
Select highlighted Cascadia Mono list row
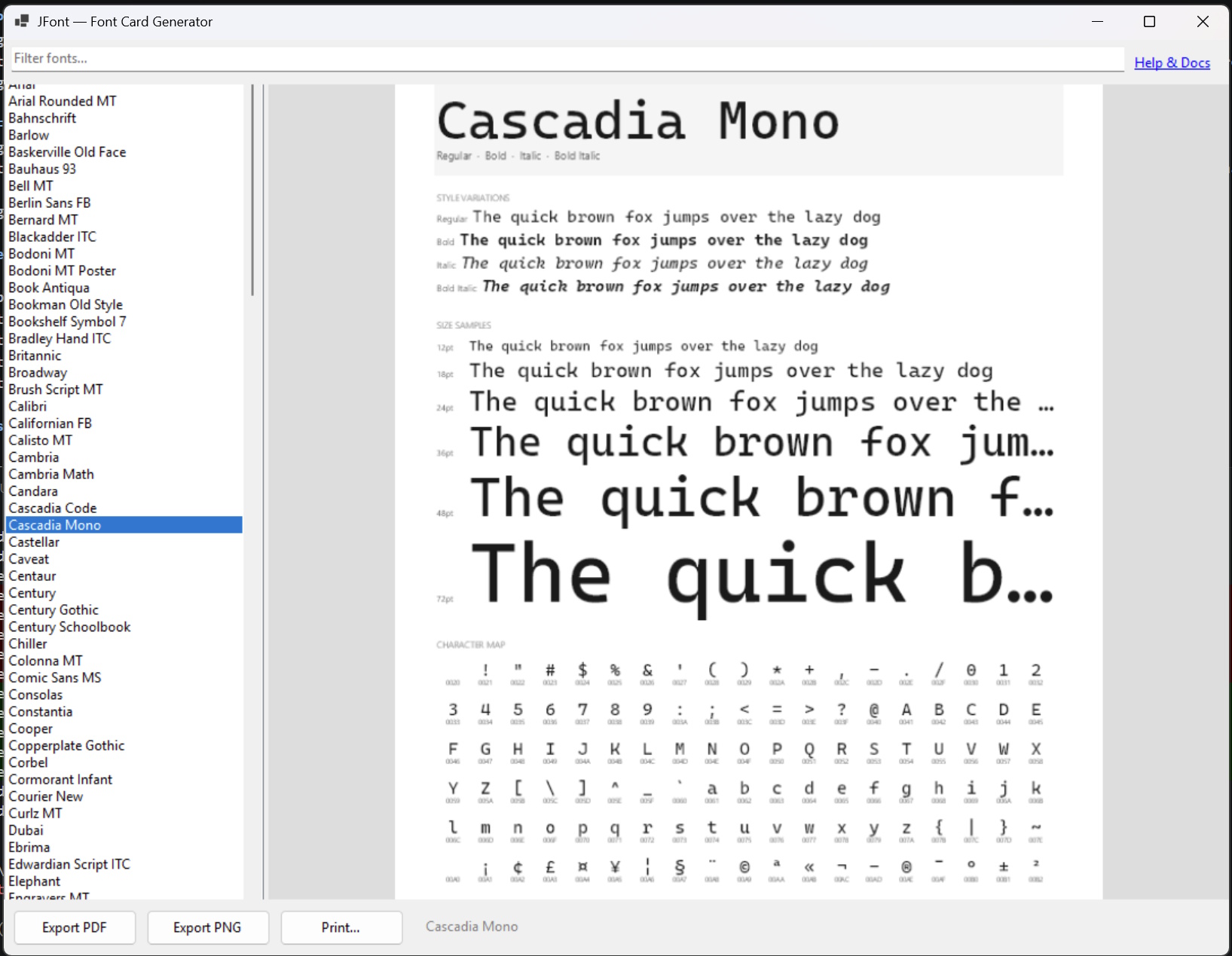124,525
